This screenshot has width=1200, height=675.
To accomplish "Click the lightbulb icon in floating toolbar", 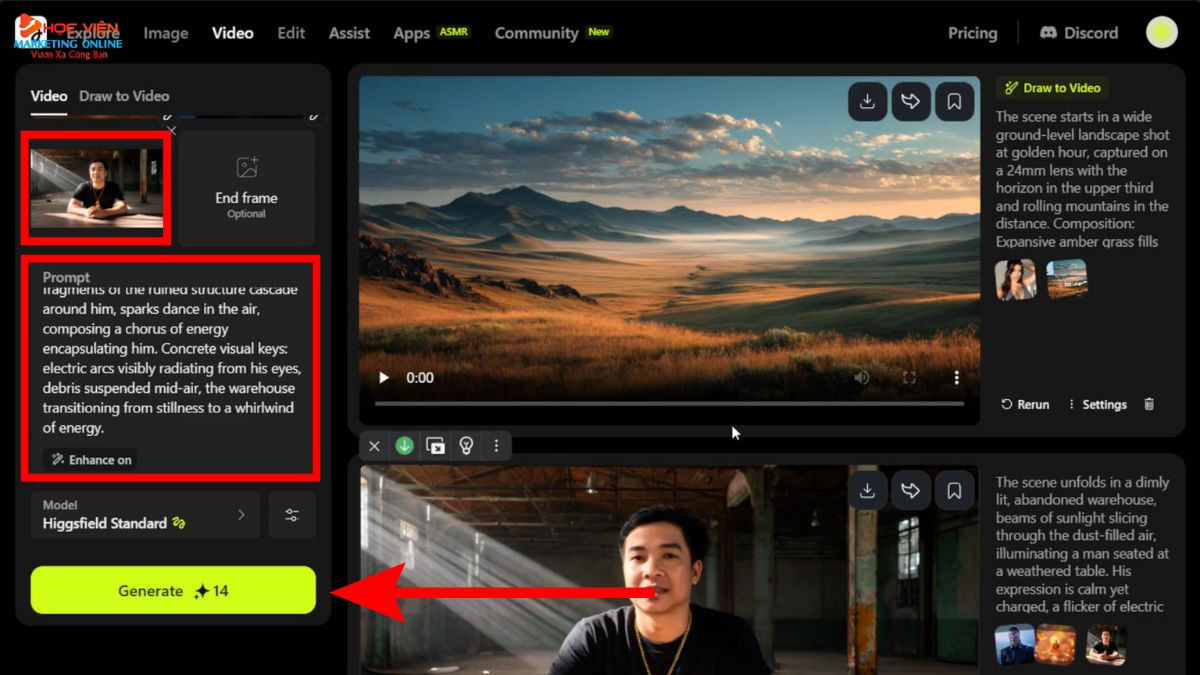I will [x=466, y=446].
